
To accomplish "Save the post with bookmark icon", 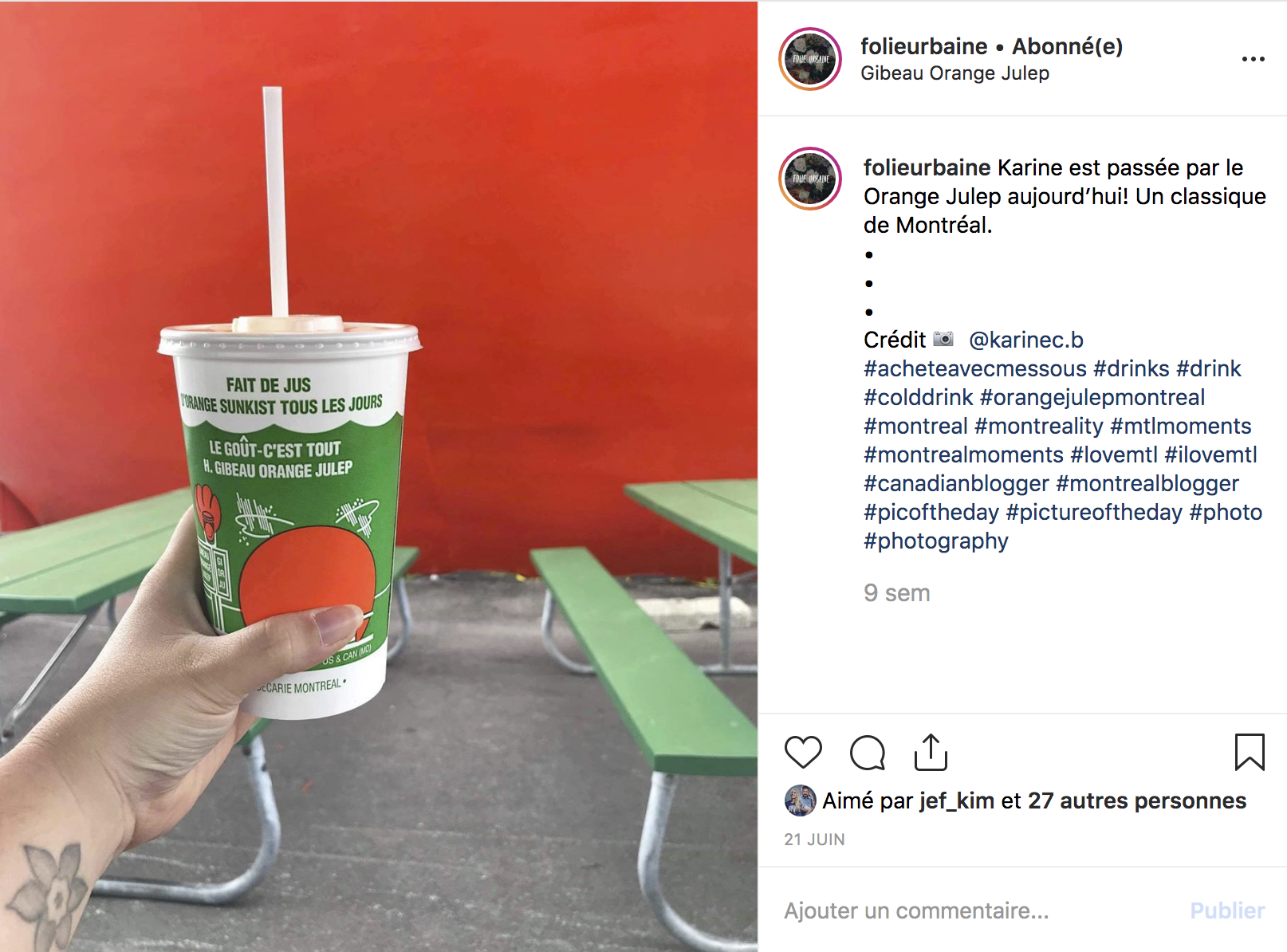I will (x=1250, y=752).
